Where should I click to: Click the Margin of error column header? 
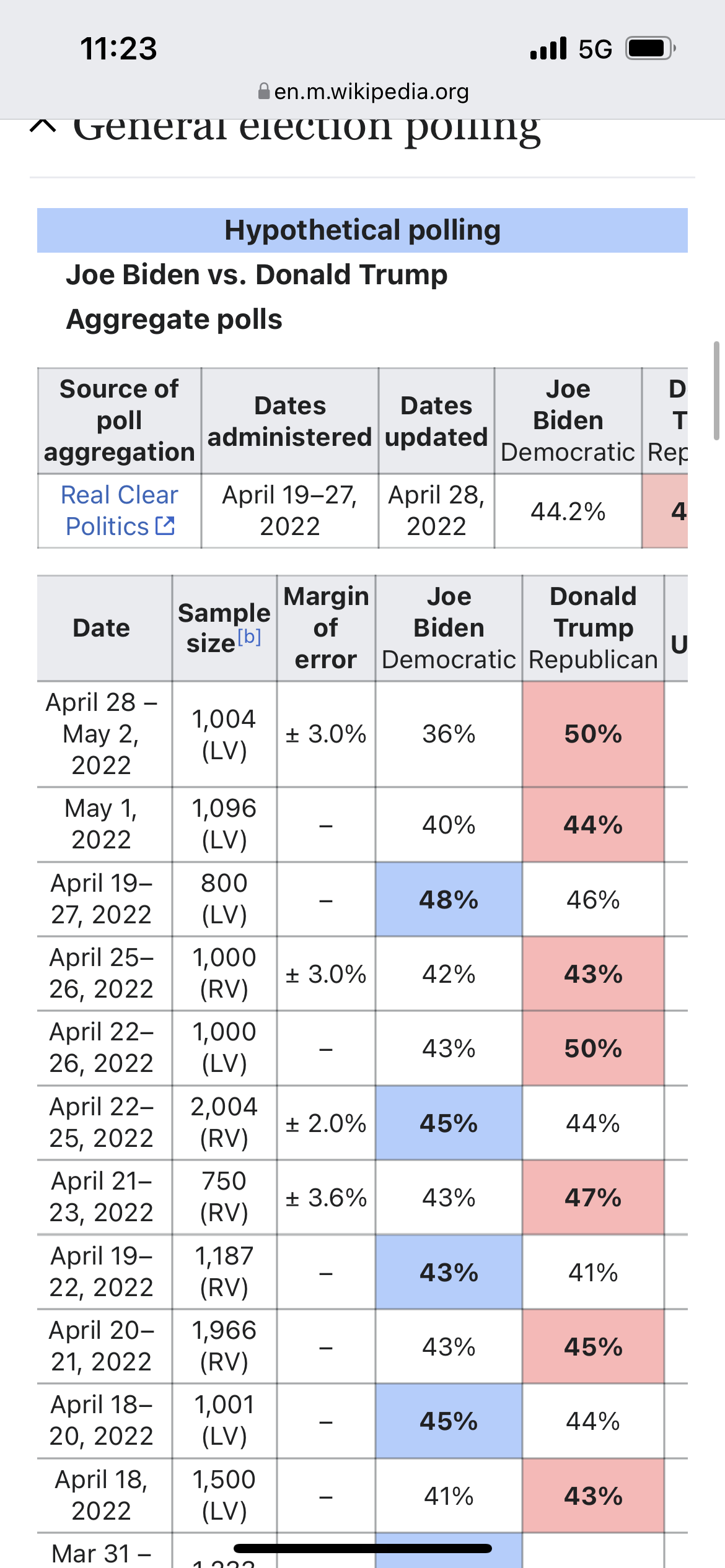pos(326,628)
